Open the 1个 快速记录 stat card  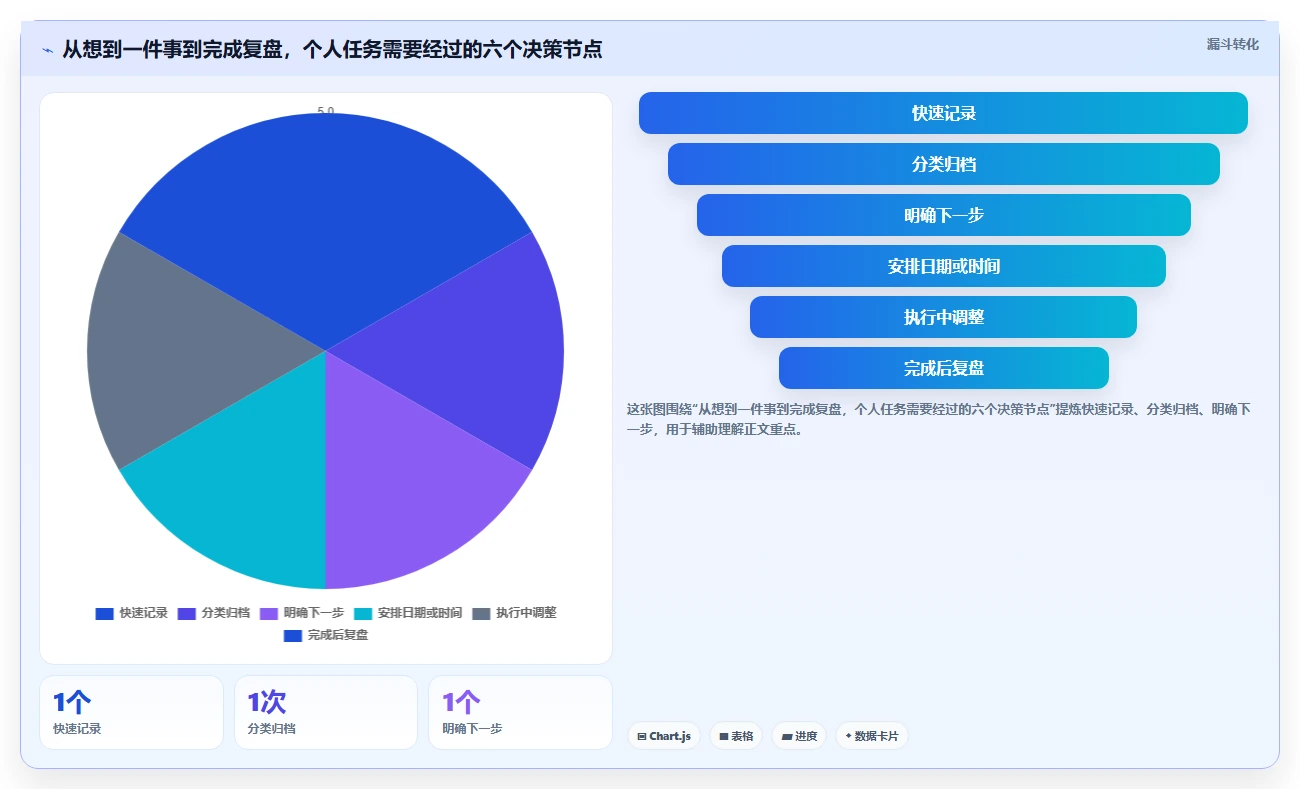(131, 712)
